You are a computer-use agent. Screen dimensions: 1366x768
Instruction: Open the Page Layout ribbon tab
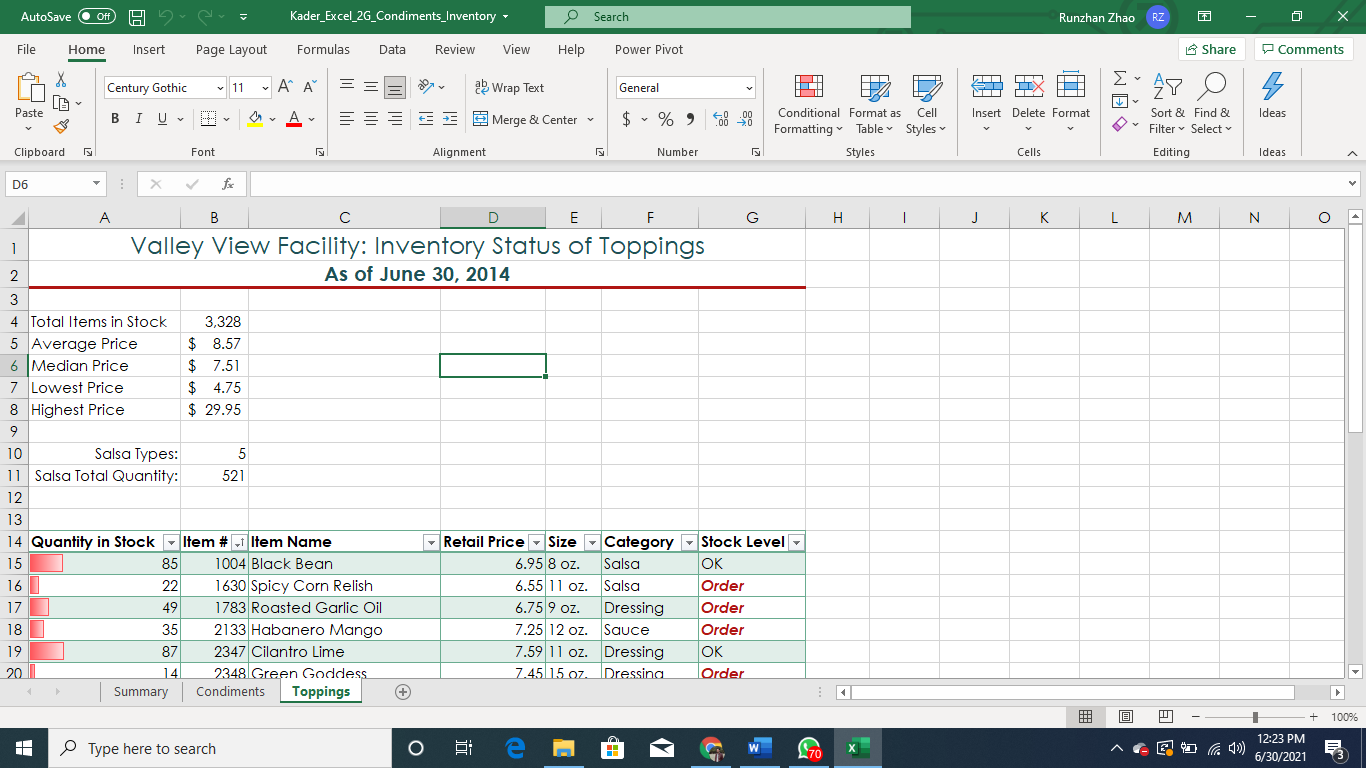coord(231,49)
